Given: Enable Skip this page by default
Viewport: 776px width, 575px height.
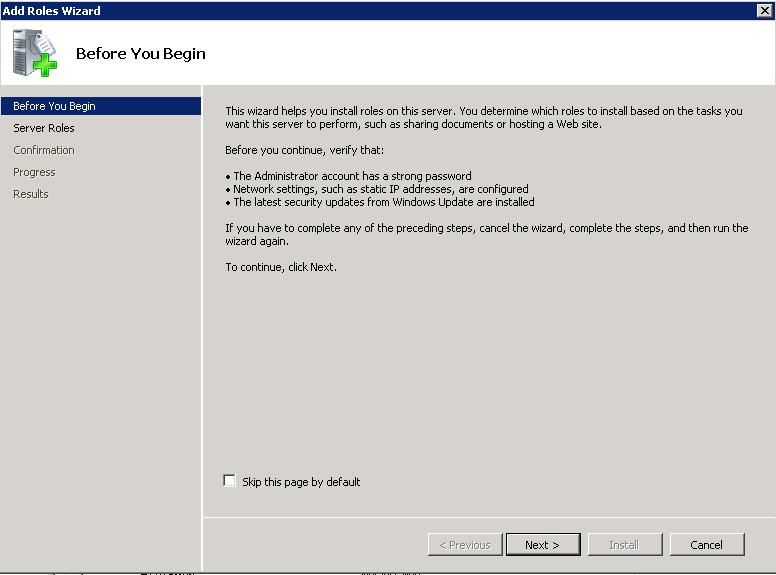Looking at the screenshot, I should pyautogui.click(x=230, y=481).
